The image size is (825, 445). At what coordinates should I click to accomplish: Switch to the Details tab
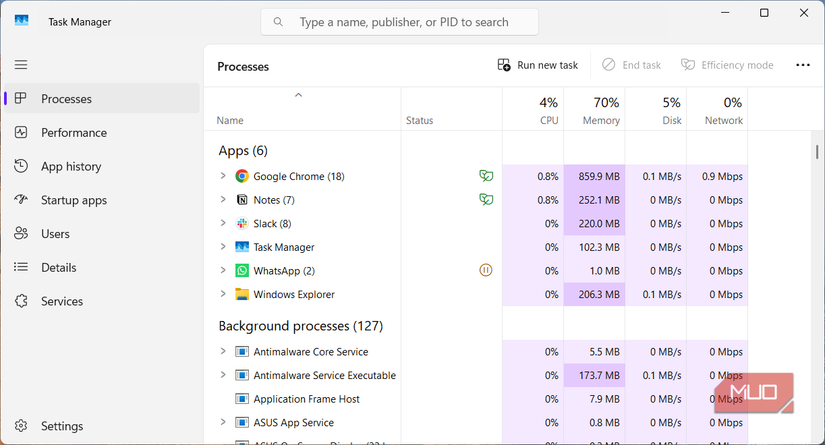pyautogui.click(x=102, y=267)
